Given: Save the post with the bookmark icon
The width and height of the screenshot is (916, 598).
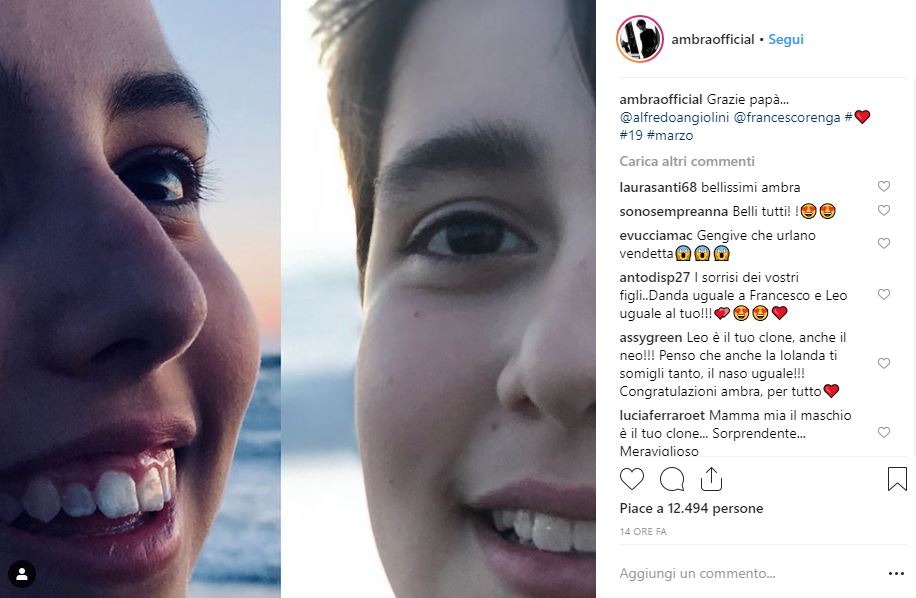Looking at the screenshot, I should 897,479.
